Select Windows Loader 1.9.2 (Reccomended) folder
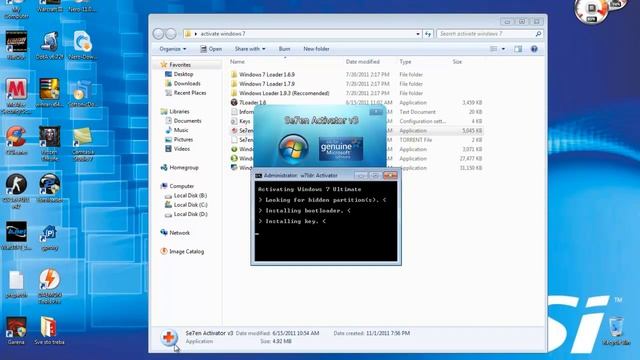This screenshot has height=360, width=640. 284,93
